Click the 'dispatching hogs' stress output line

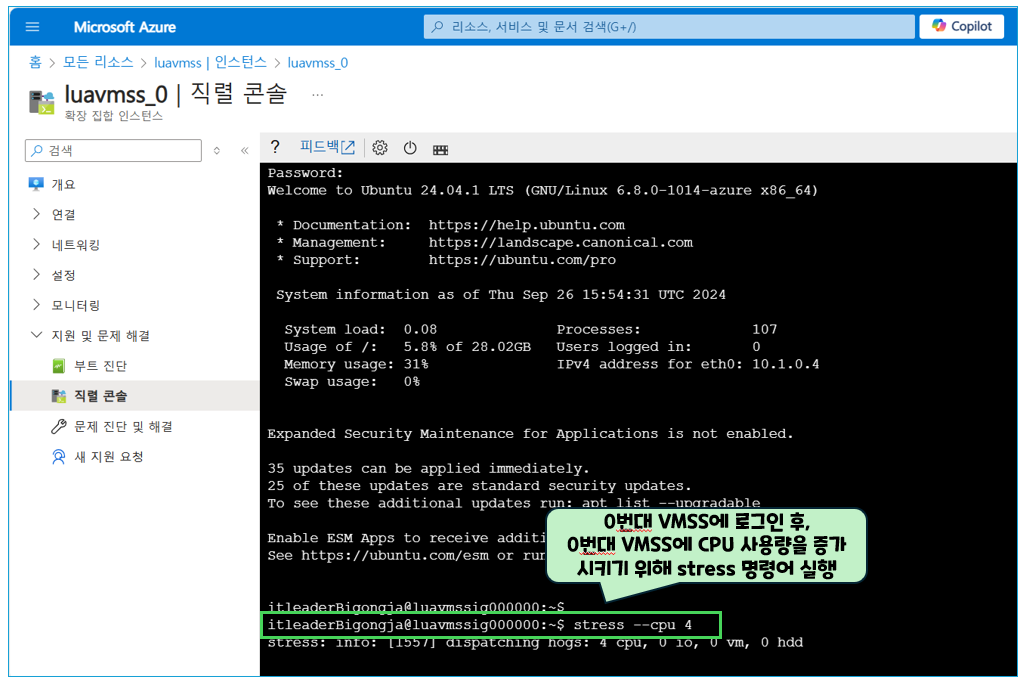click(x=535, y=643)
